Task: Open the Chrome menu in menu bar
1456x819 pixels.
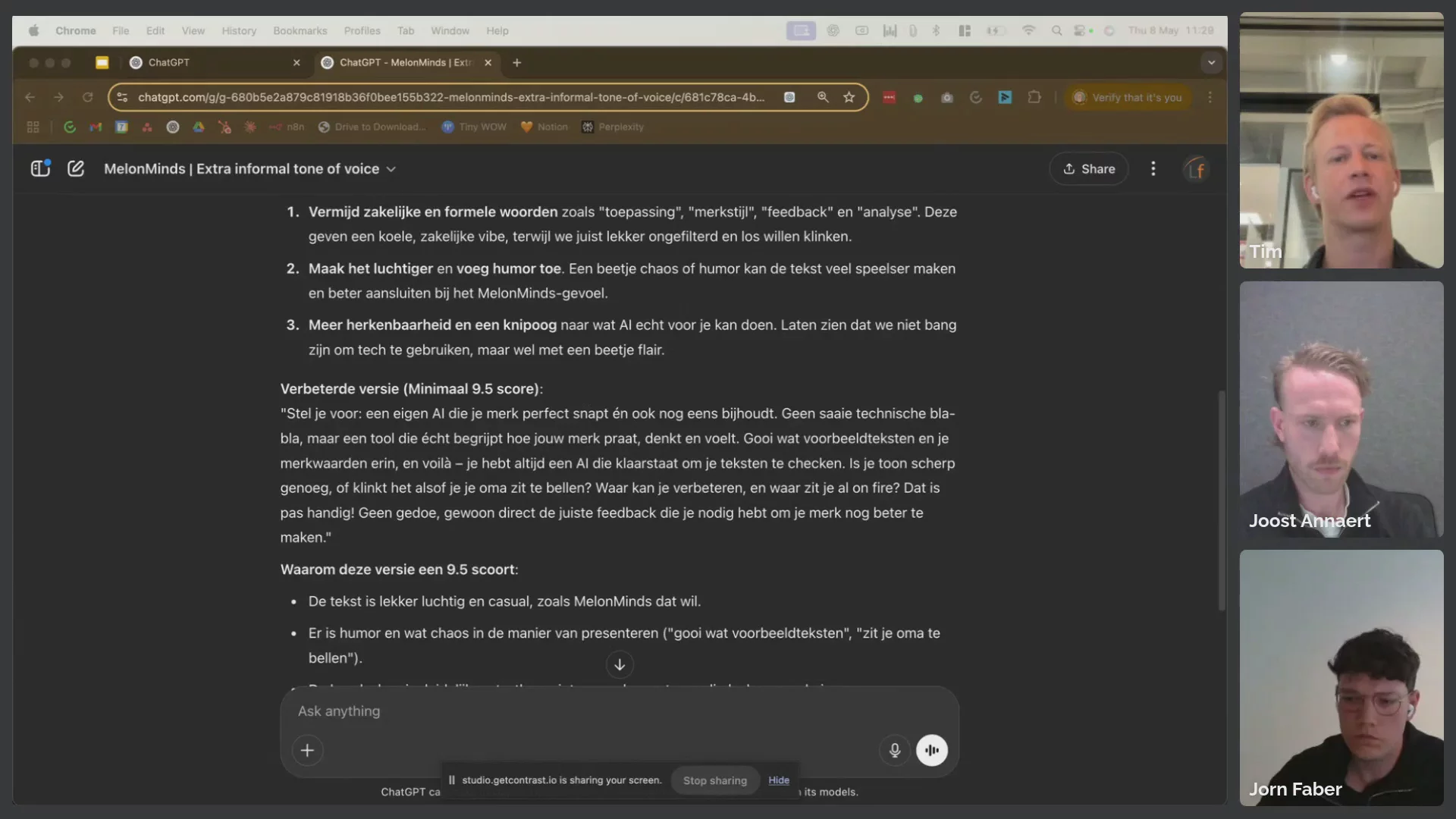Action: 76,31
